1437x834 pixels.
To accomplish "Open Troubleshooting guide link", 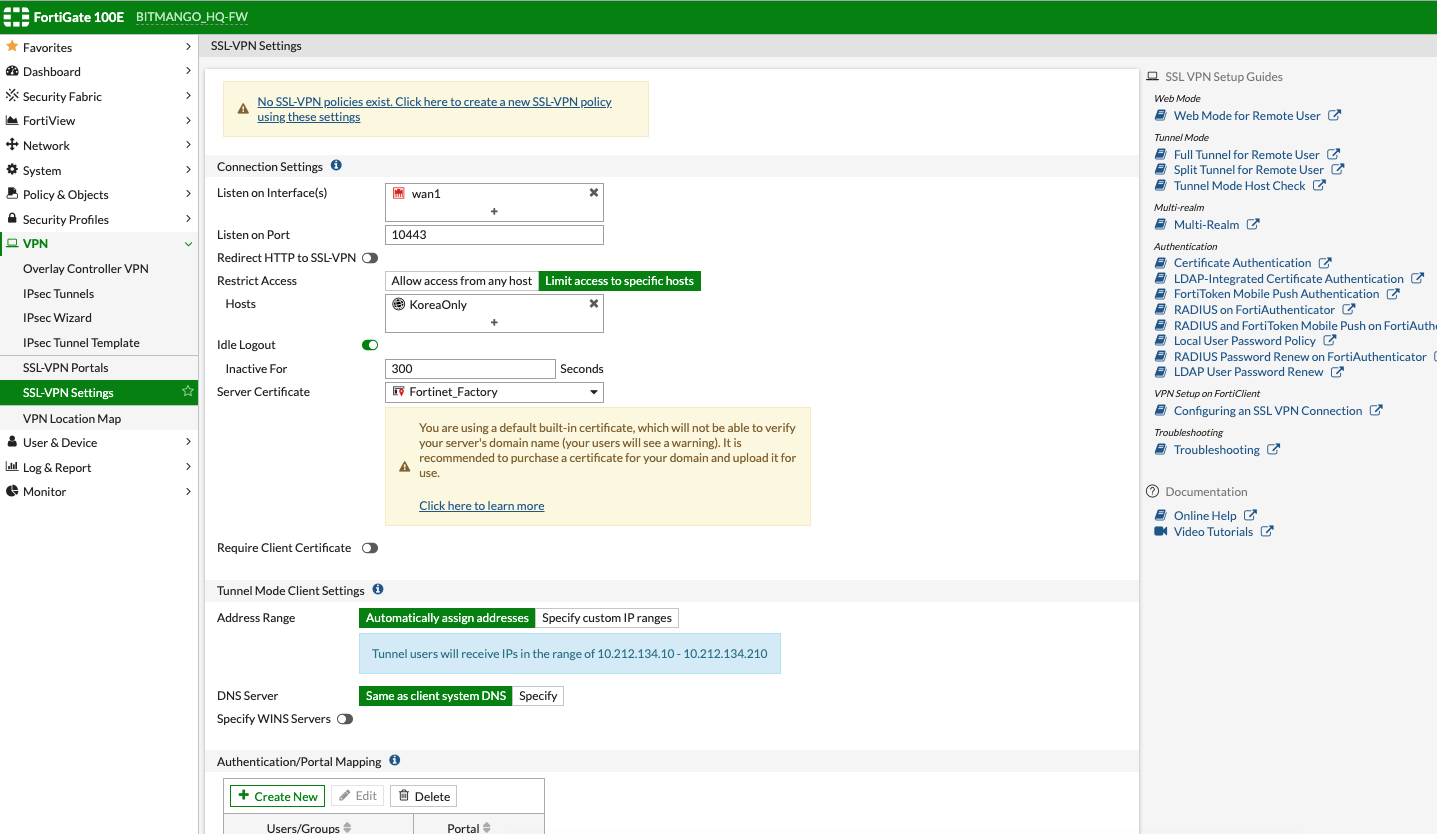I will (1216, 449).
